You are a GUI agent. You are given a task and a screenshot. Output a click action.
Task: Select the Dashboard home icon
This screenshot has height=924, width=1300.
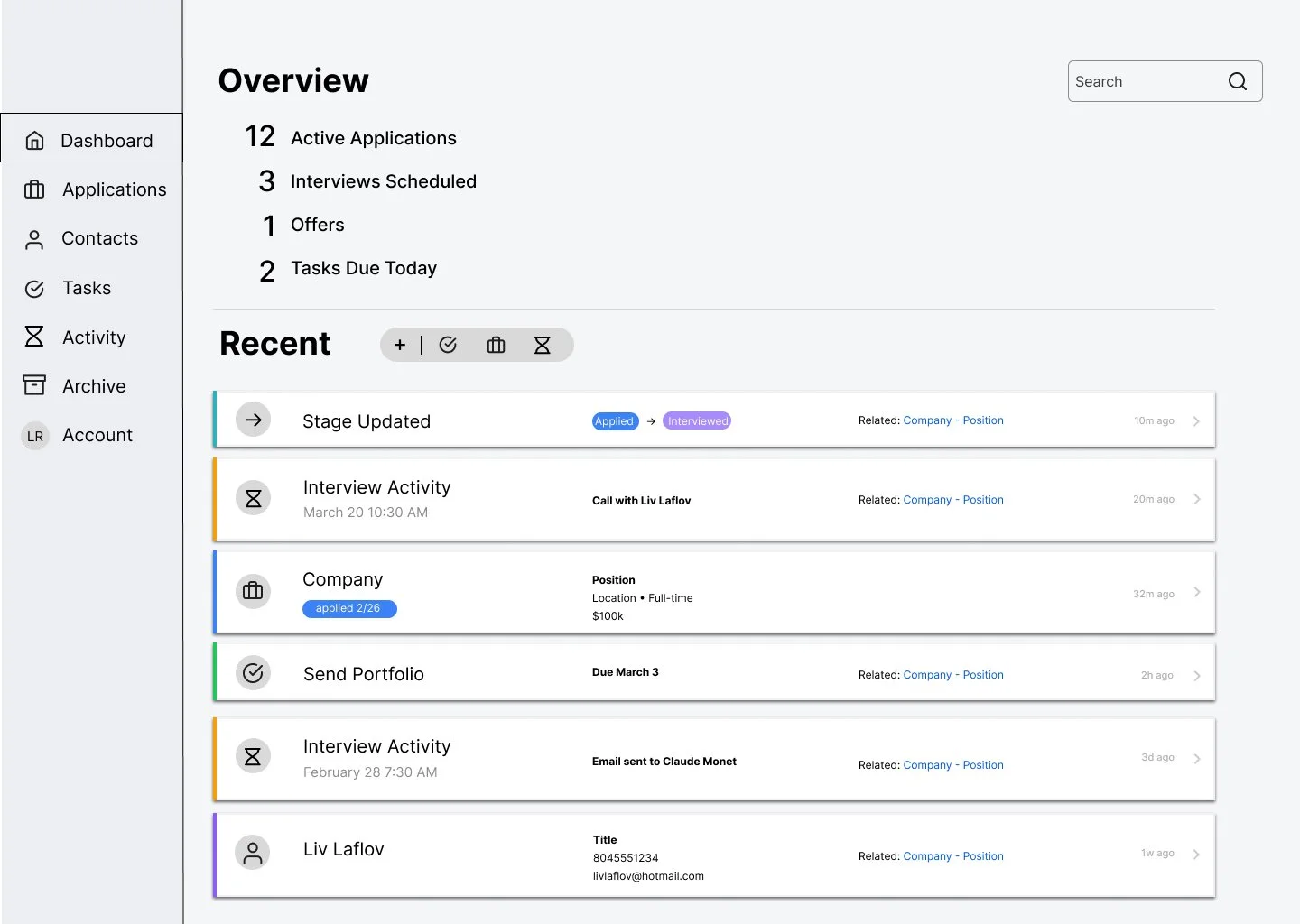[34, 140]
